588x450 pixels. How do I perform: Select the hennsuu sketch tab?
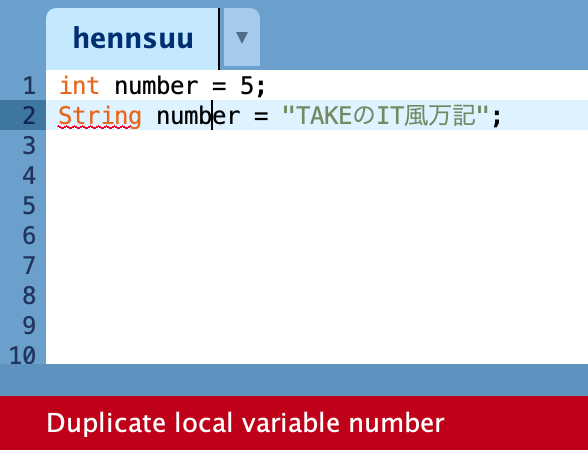[x=133, y=38]
